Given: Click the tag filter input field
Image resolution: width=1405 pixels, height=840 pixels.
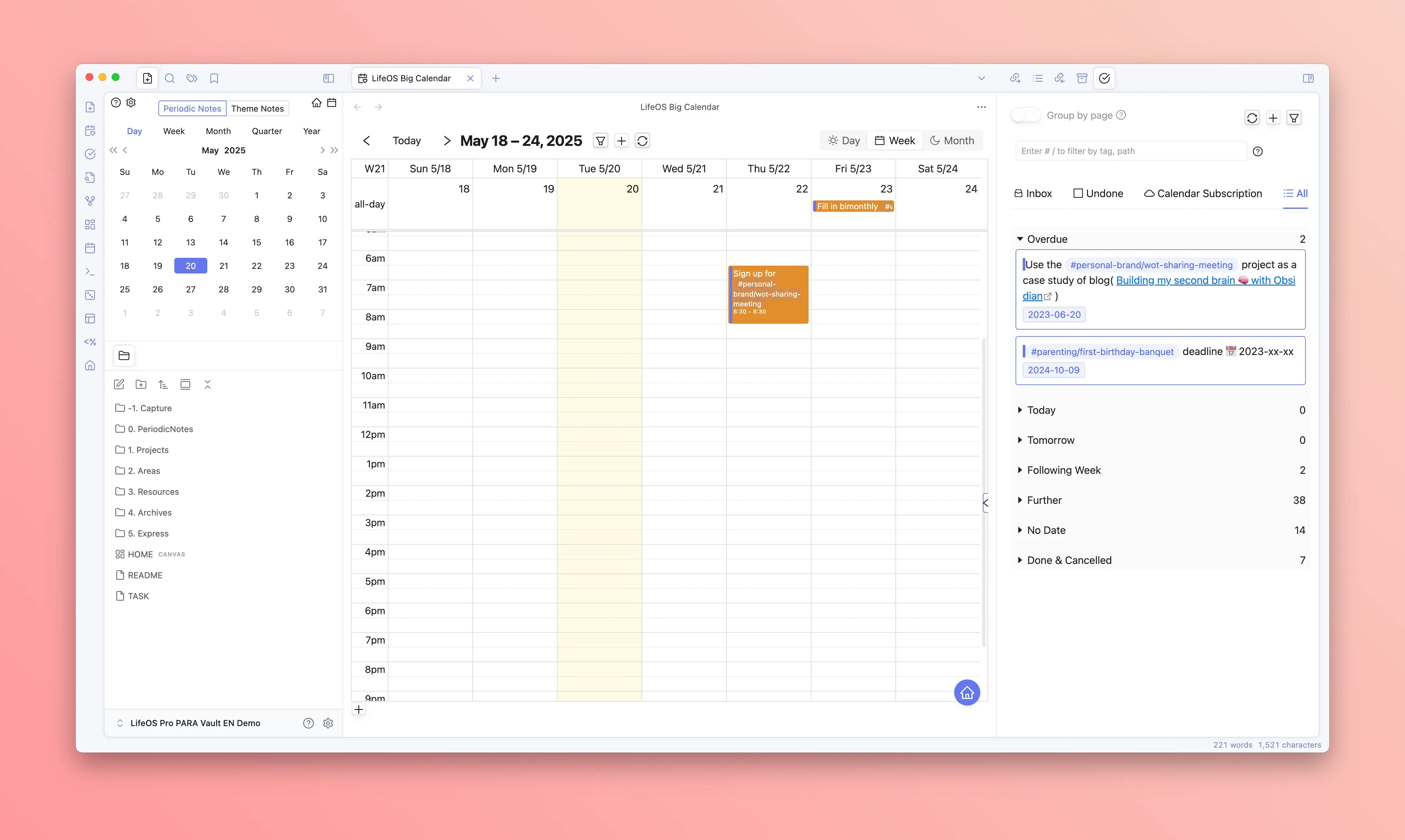Looking at the screenshot, I should pos(1130,151).
